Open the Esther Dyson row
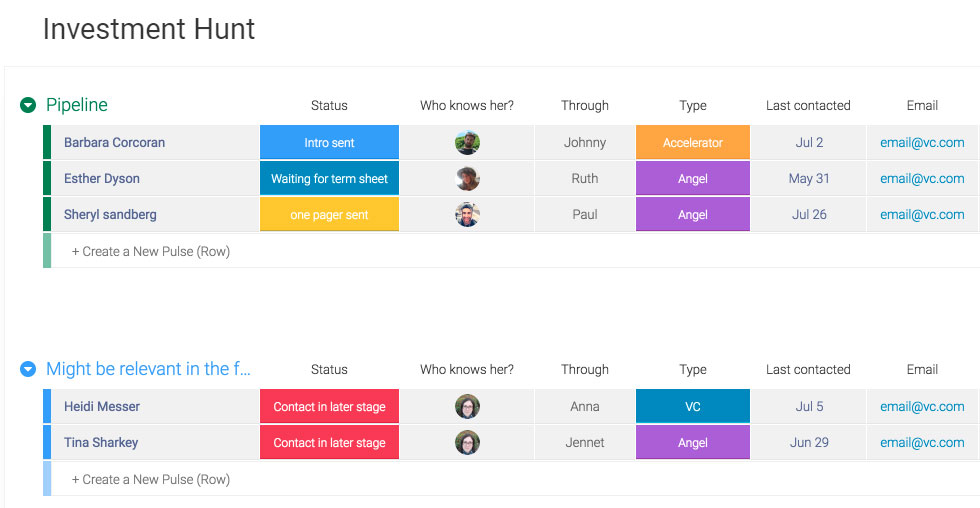This screenshot has height=508, width=980. (x=102, y=179)
